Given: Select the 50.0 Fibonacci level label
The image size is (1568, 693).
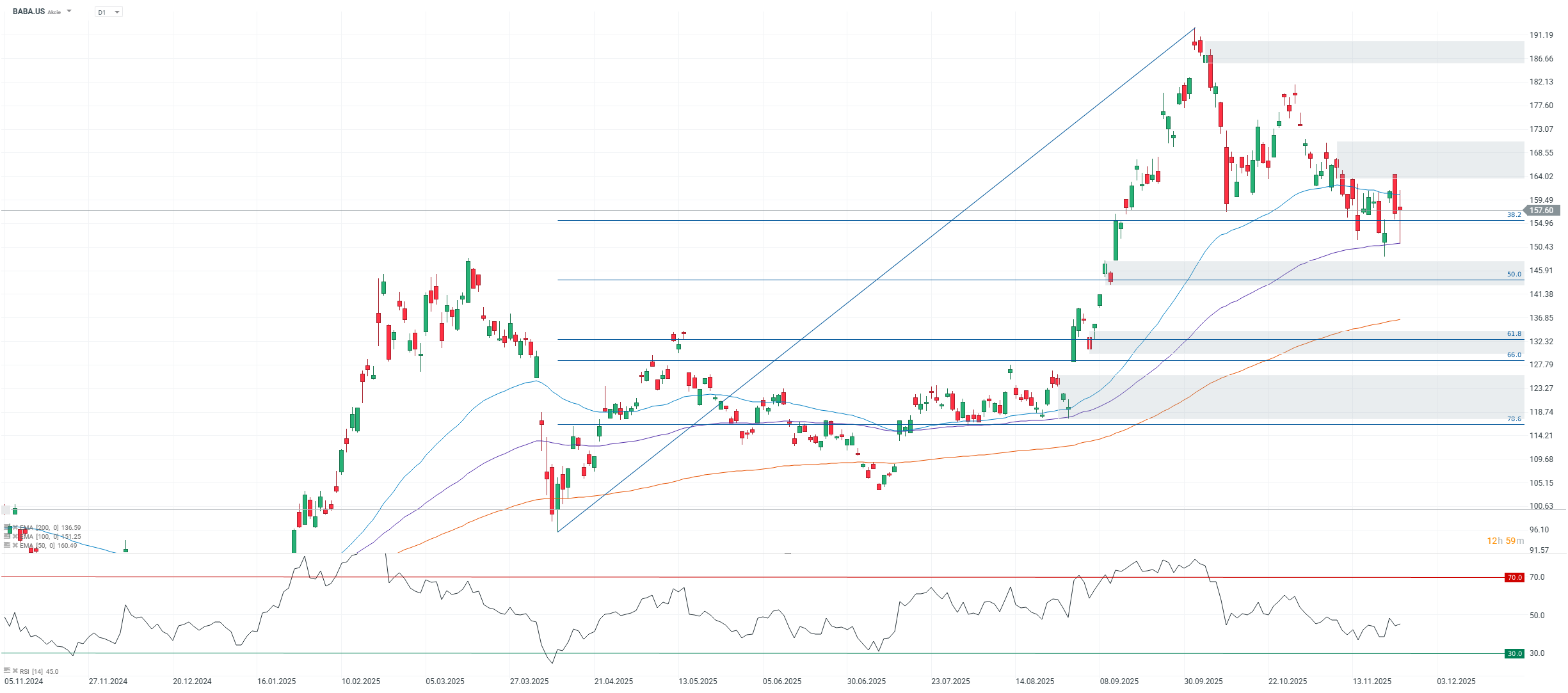Looking at the screenshot, I should (x=1514, y=275).
